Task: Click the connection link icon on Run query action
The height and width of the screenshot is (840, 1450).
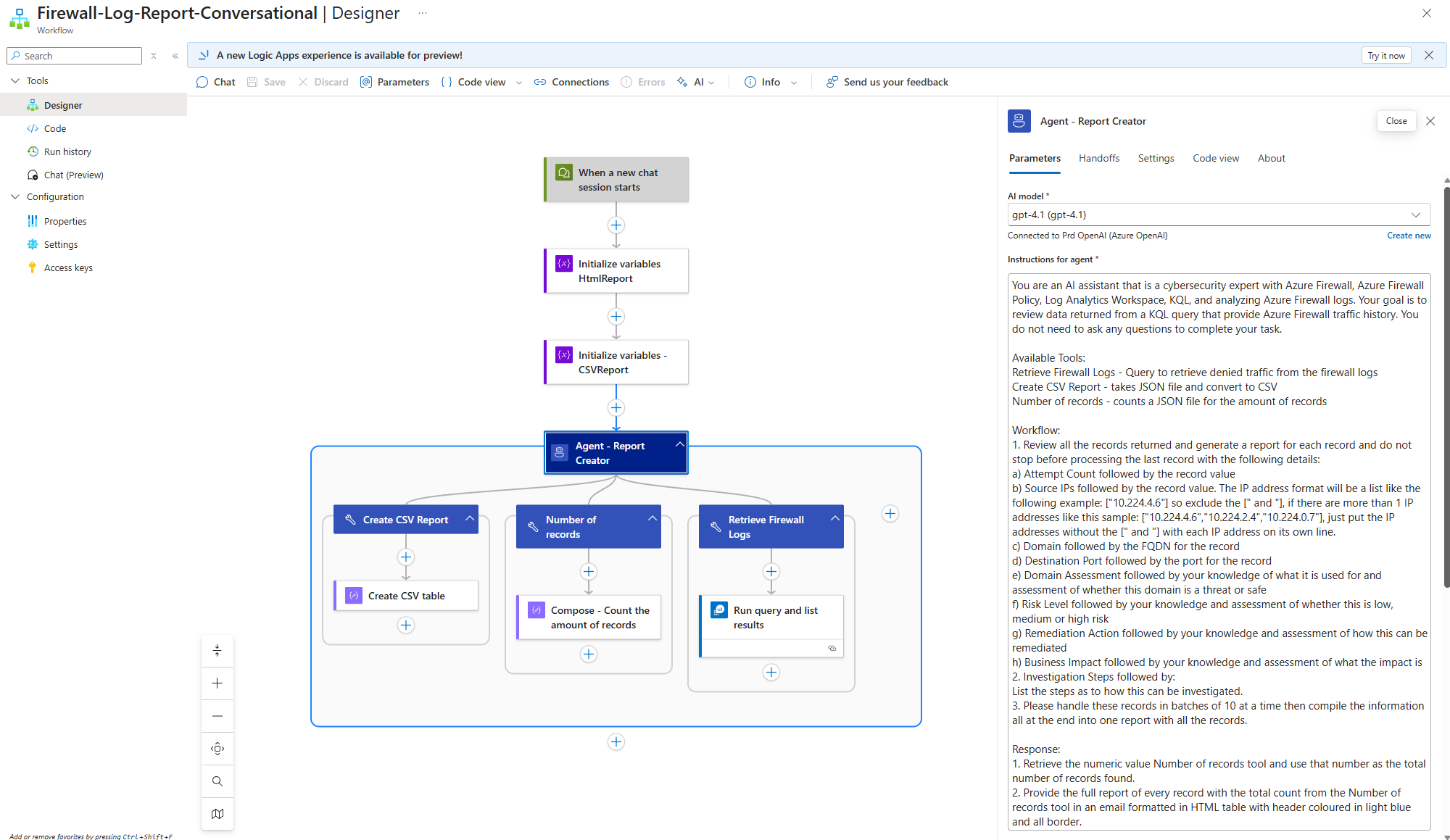Action: [832, 648]
